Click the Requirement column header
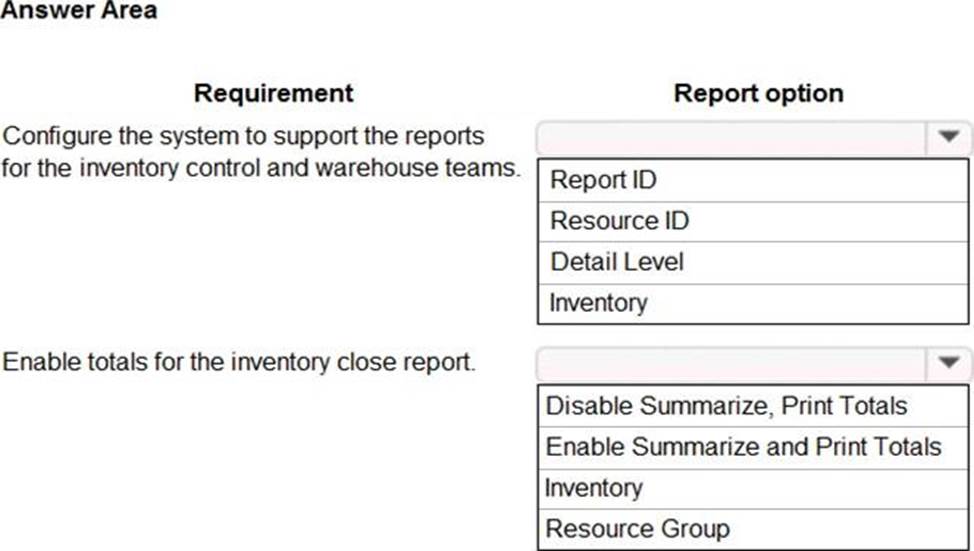This screenshot has width=974, height=551. 273,93
